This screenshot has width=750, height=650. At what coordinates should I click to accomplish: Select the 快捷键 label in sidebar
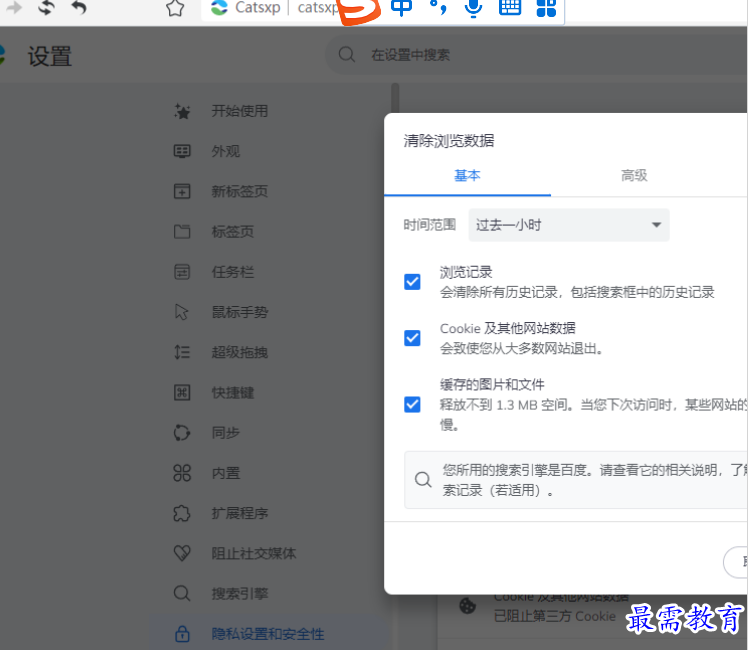point(233,393)
